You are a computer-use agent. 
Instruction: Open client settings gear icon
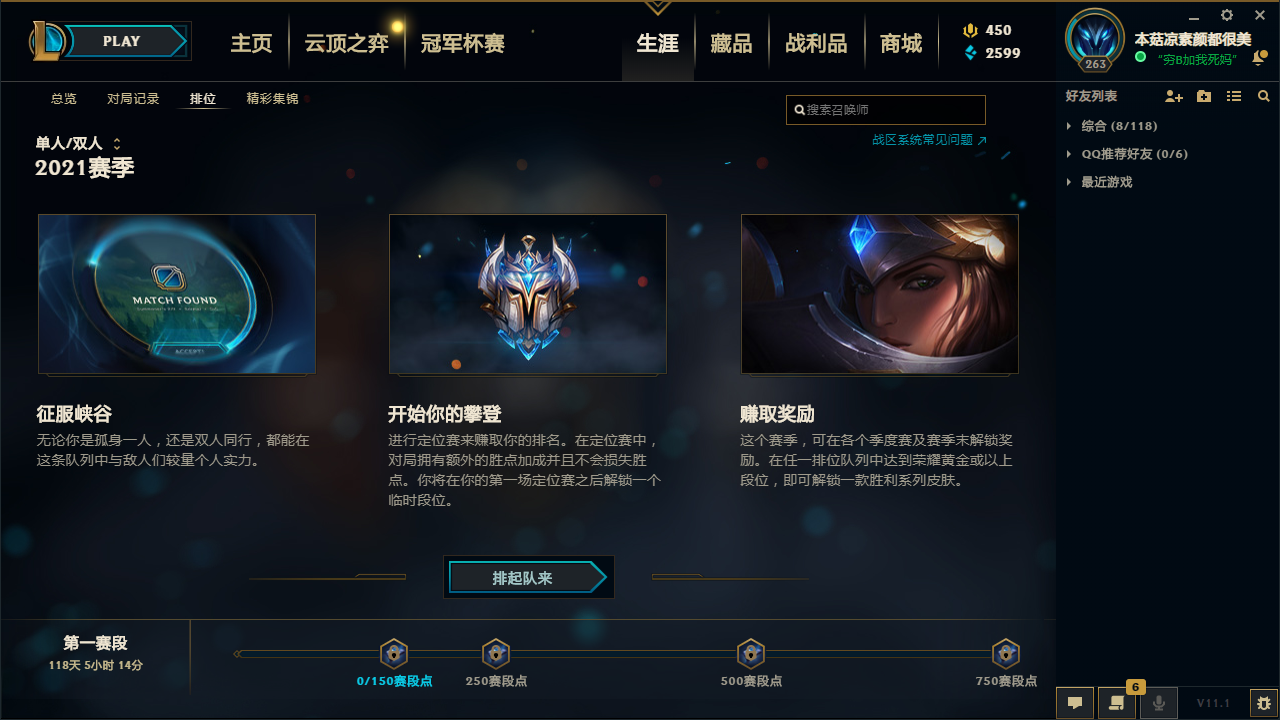click(x=1227, y=15)
